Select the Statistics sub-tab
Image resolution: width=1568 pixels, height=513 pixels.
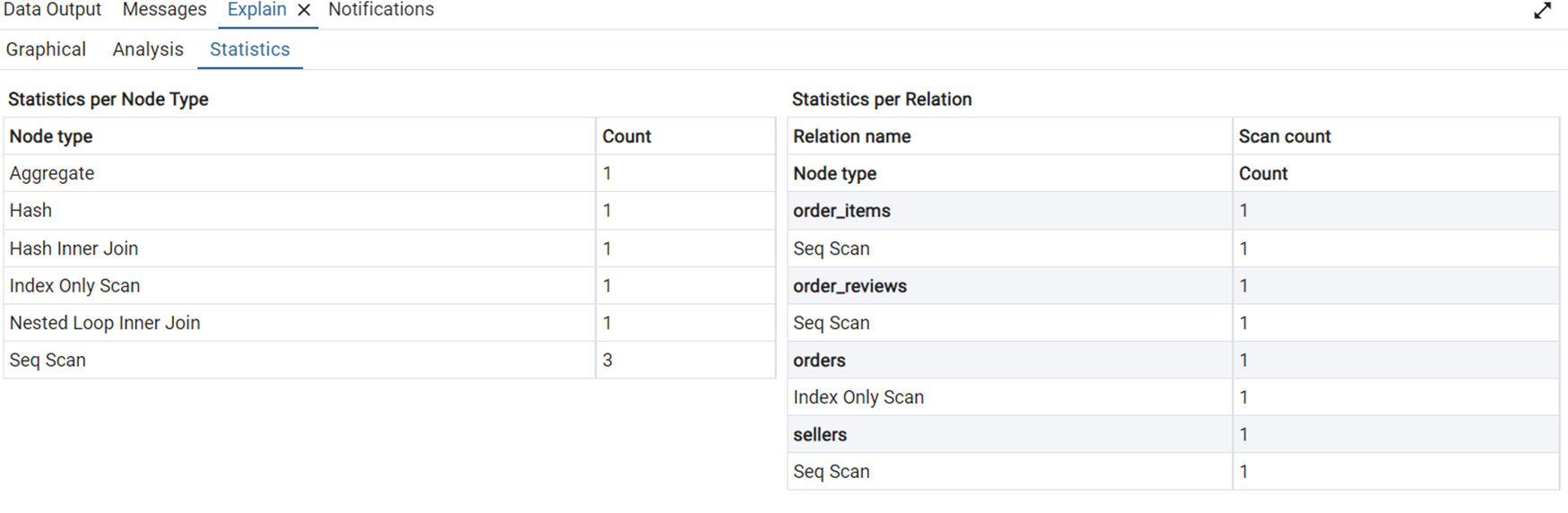click(x=249, y=49)
